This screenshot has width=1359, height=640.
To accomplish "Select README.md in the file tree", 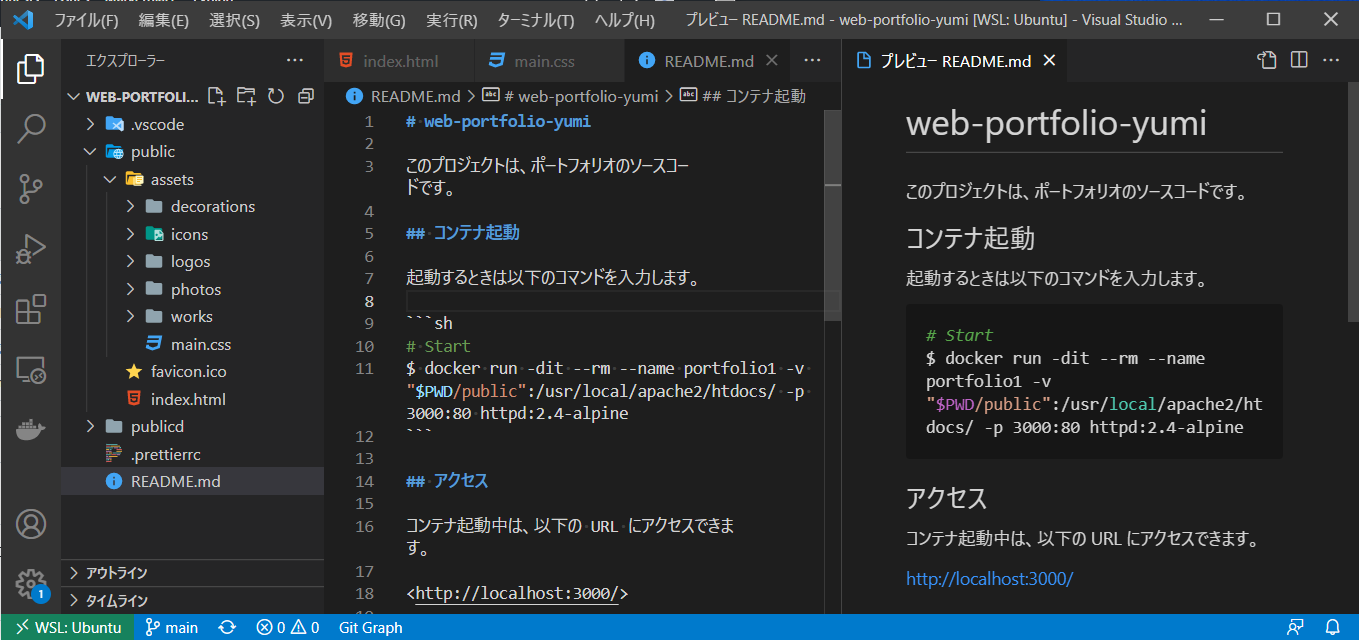I will click(x=192, y=482).
